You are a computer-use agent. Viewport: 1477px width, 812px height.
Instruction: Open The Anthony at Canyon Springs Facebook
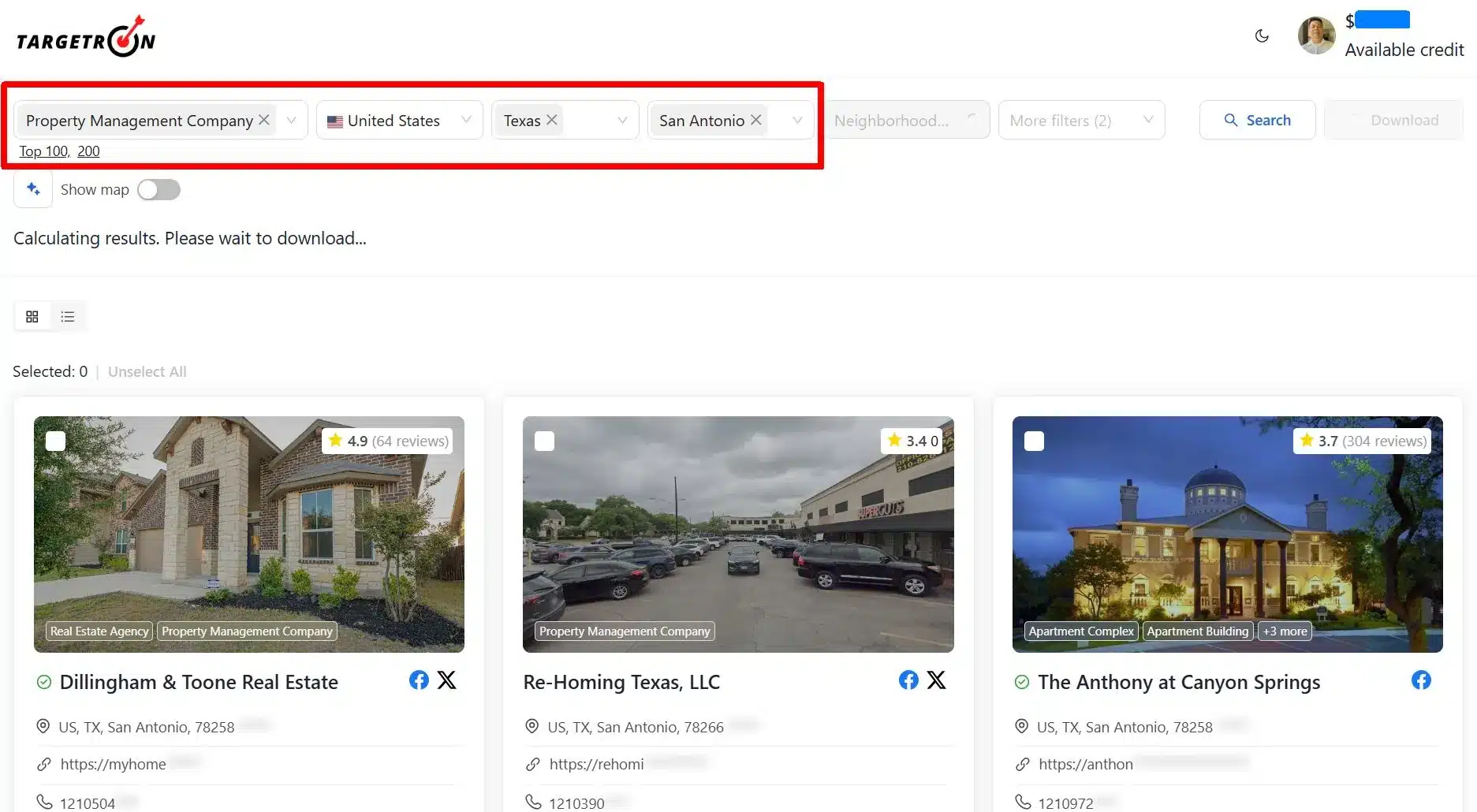click(1421, 680)
